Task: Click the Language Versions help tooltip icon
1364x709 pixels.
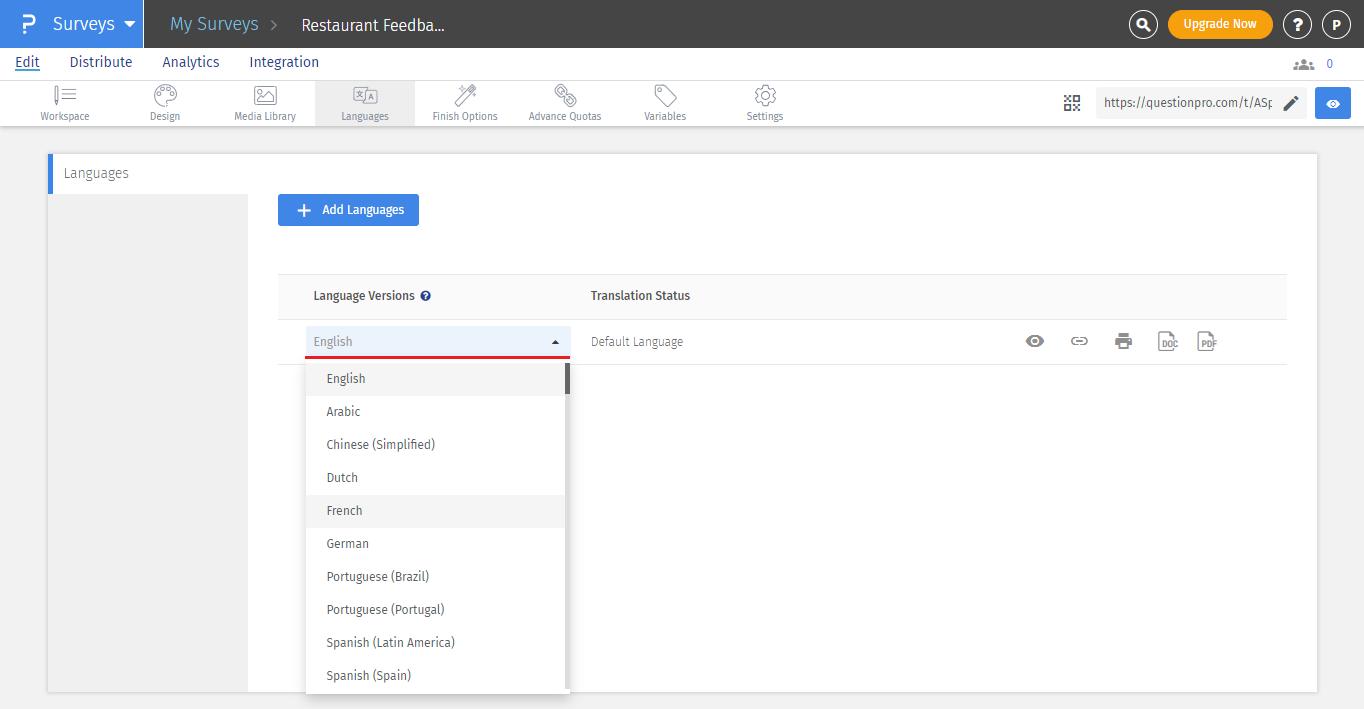Action: pyautogui.click(x=426, y=296)
